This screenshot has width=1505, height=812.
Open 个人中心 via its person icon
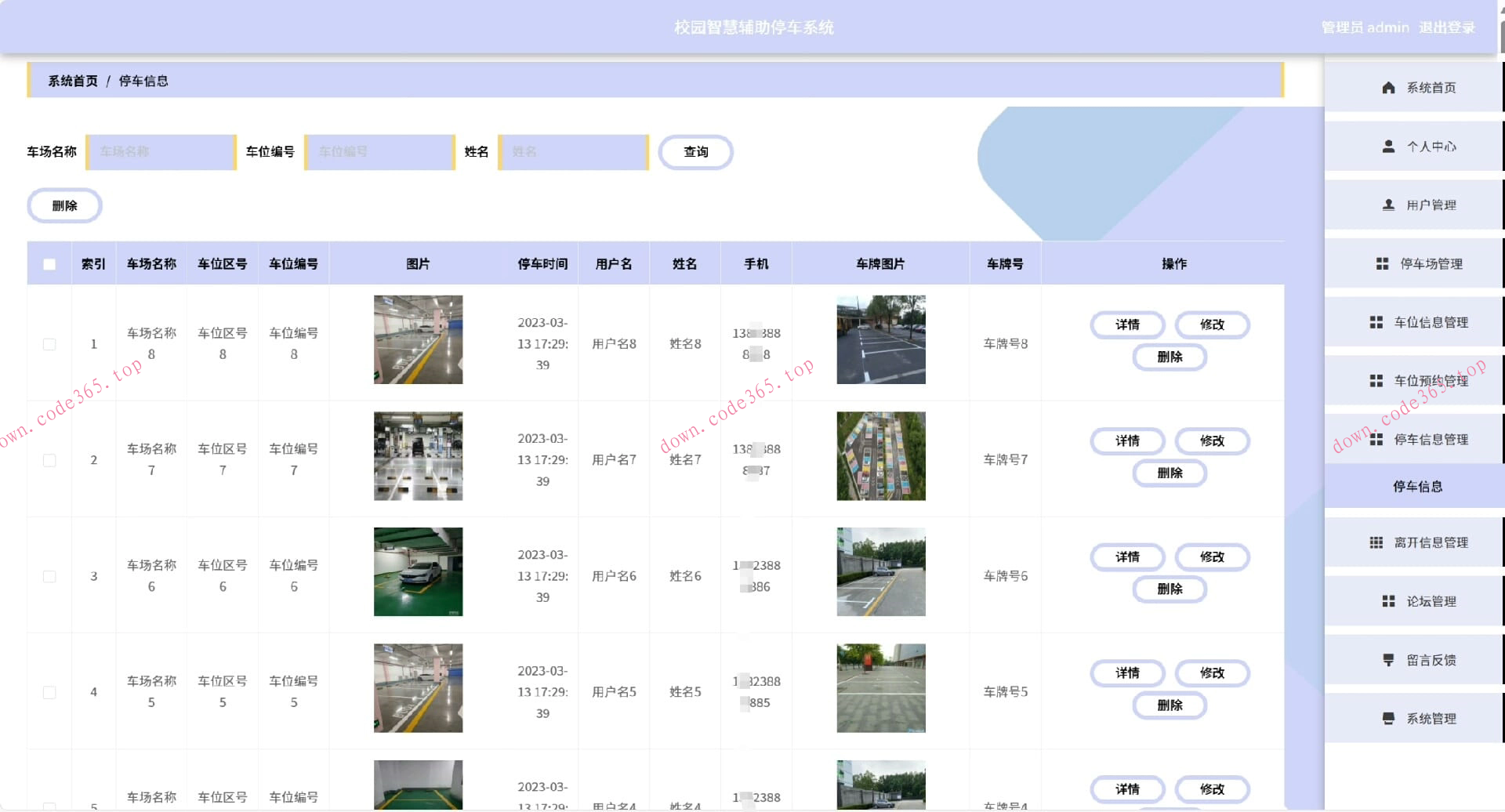tap(1387, 146)
